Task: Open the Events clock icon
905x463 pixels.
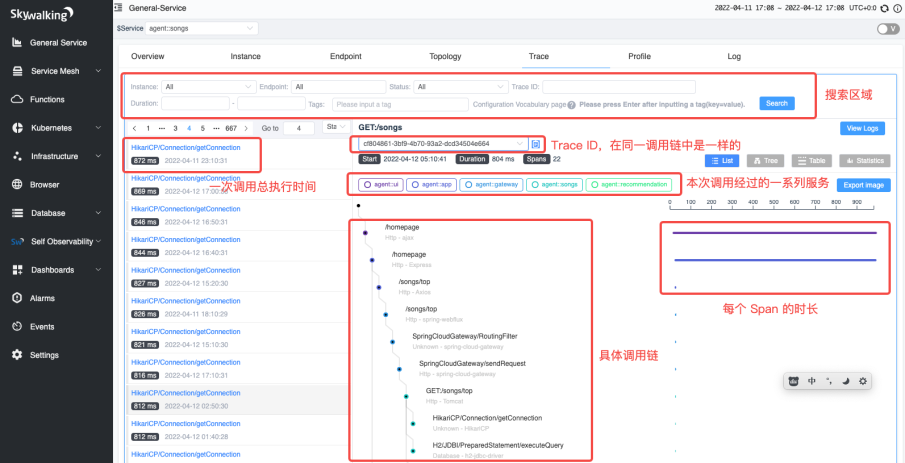Action: 17,326
